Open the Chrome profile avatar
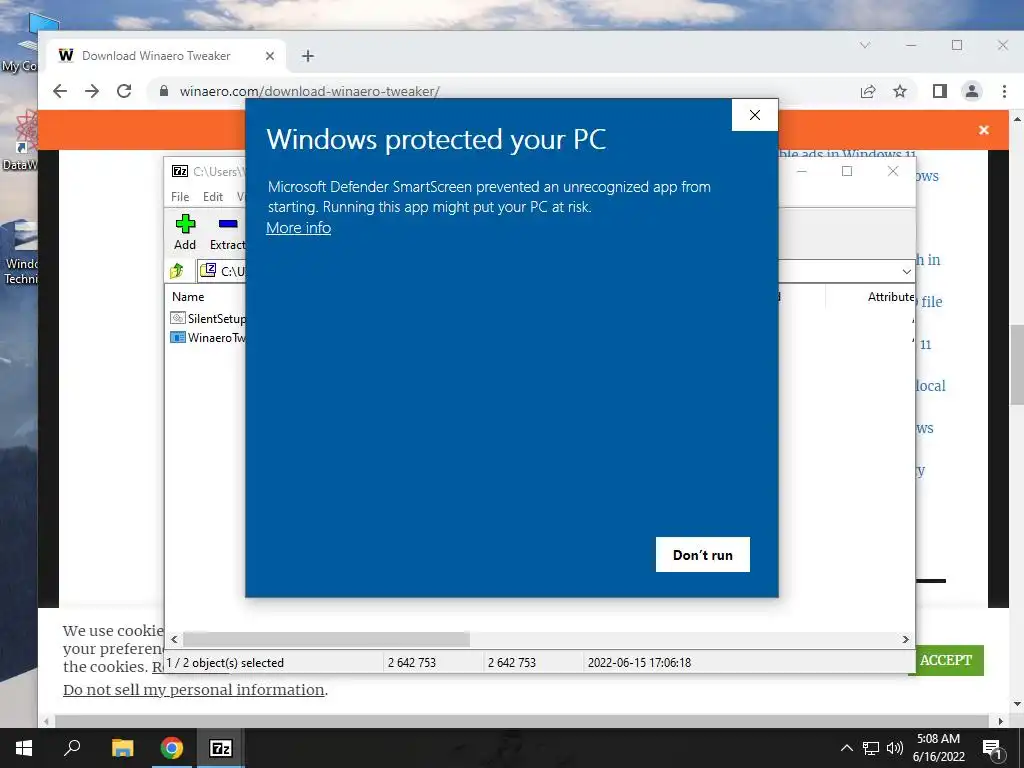The width and height of the screenshot is (1024, 768). point(972,91)
